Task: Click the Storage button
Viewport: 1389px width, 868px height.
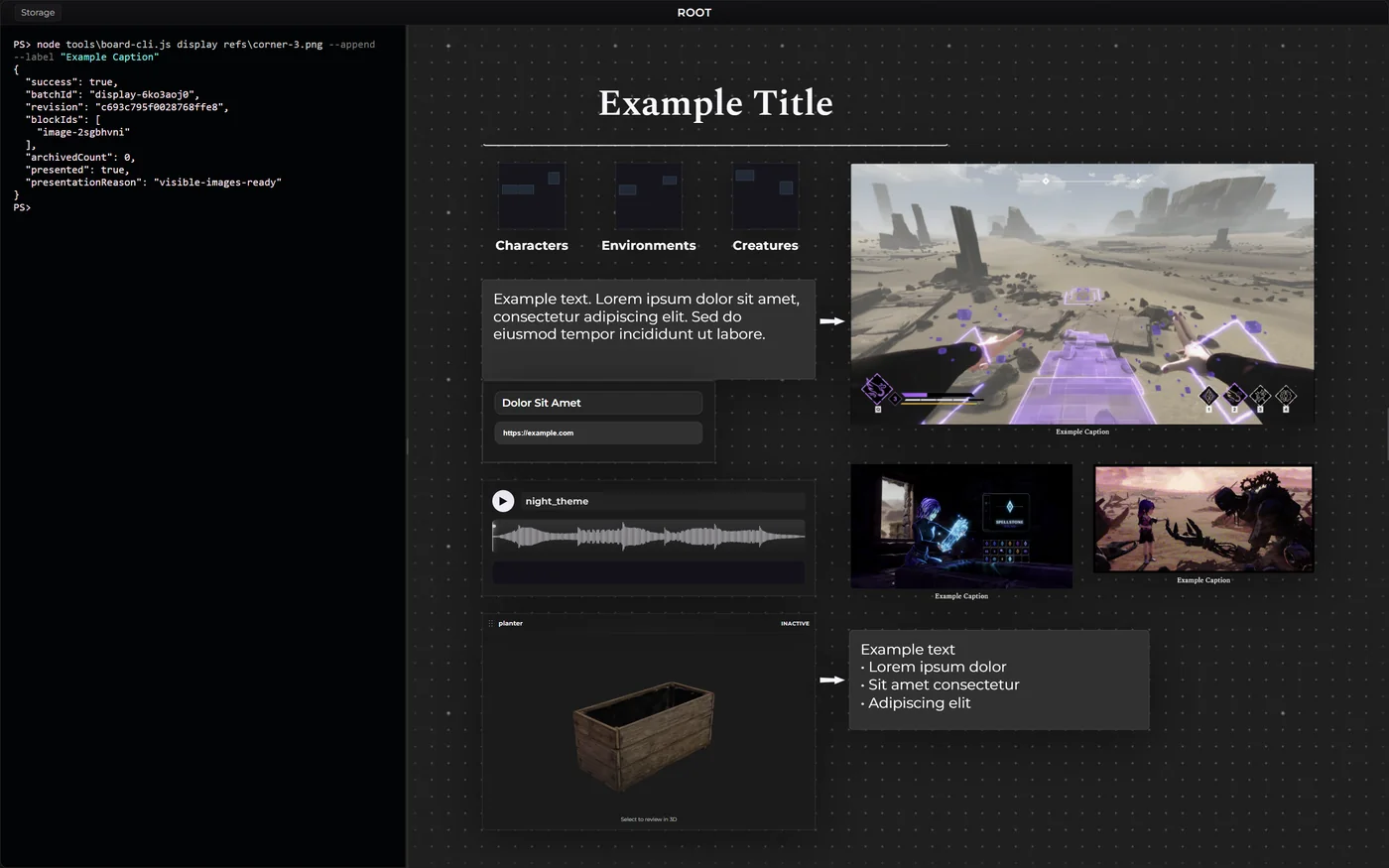Action: pyautogui.click(x=38, y=13)
